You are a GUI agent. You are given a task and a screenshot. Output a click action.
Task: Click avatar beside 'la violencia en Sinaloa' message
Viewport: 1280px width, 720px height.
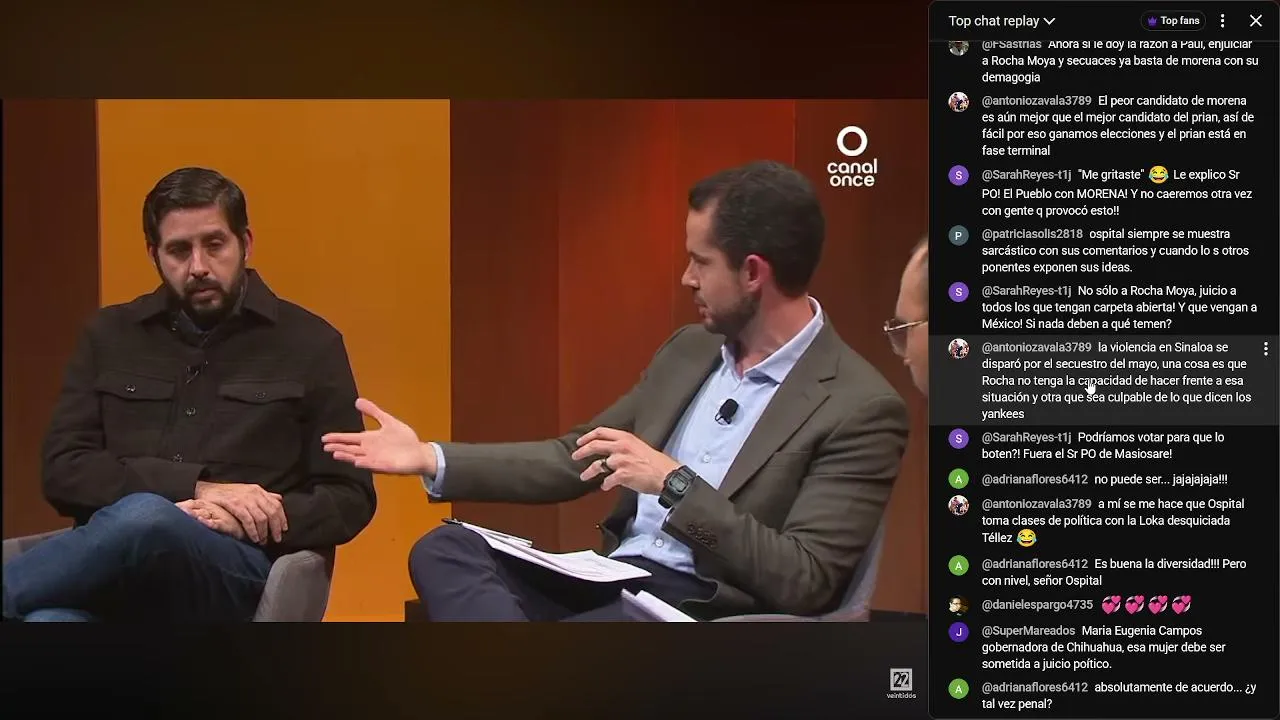coord(959,349)
